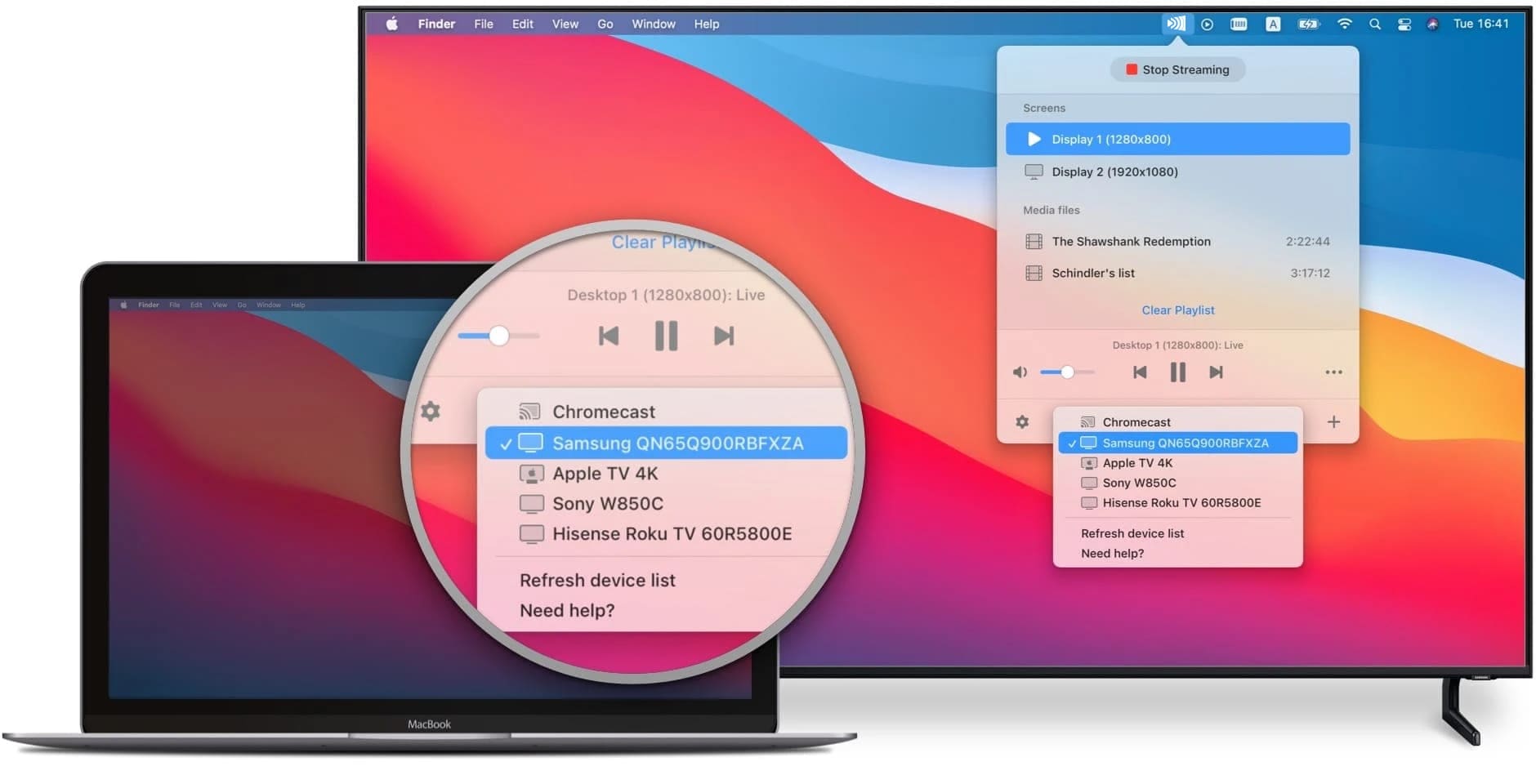Open the Window menu in the menu bar
The width and height of the screenshot is (1536, 784).
pyautogui.click(x=653, y=24)
